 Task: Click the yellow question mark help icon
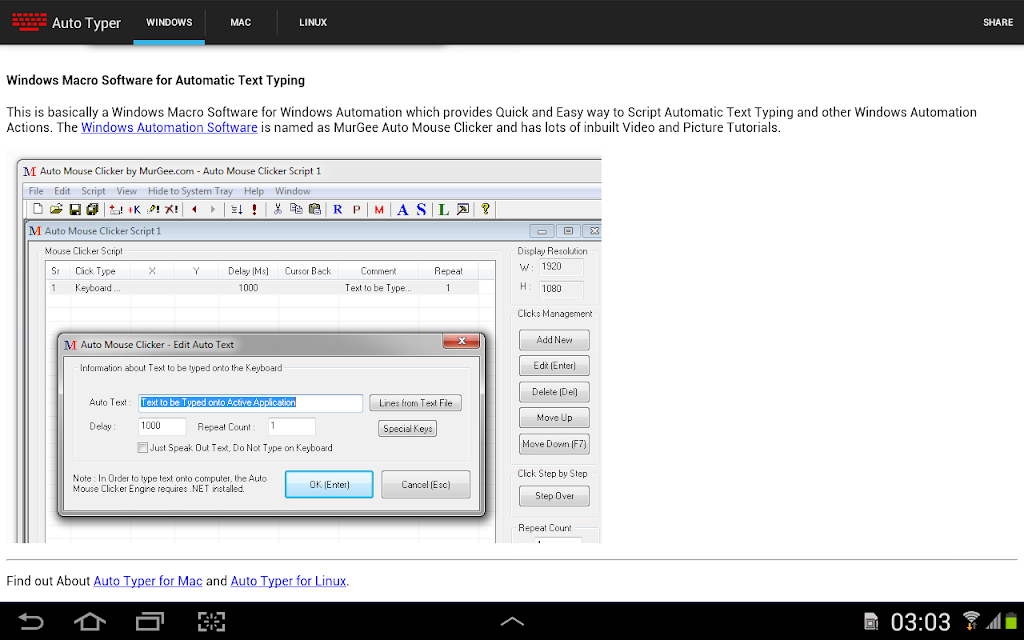(x=485, y=209)
